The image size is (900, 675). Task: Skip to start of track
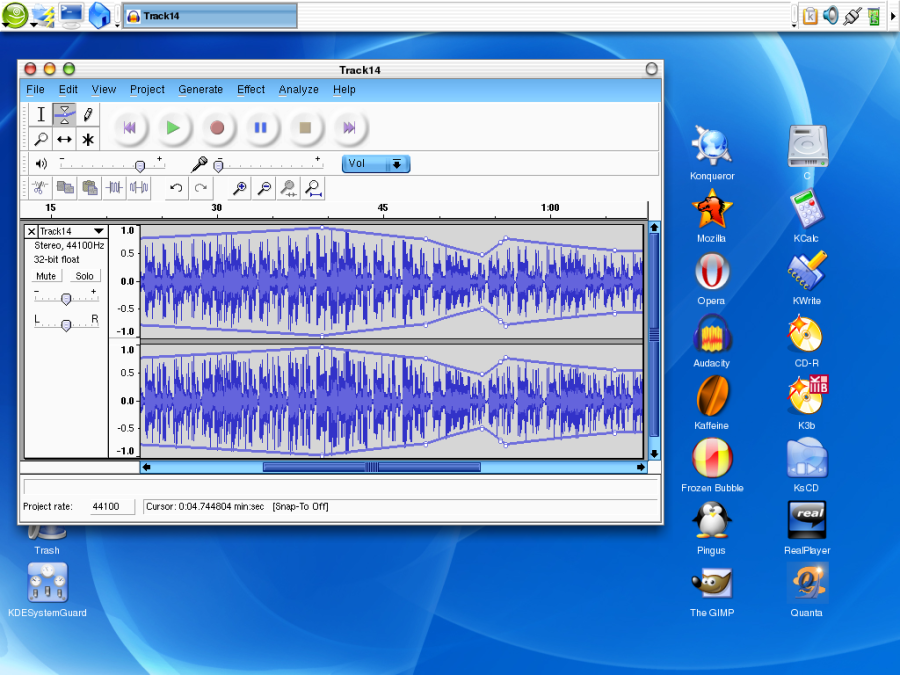coord(130,127)
